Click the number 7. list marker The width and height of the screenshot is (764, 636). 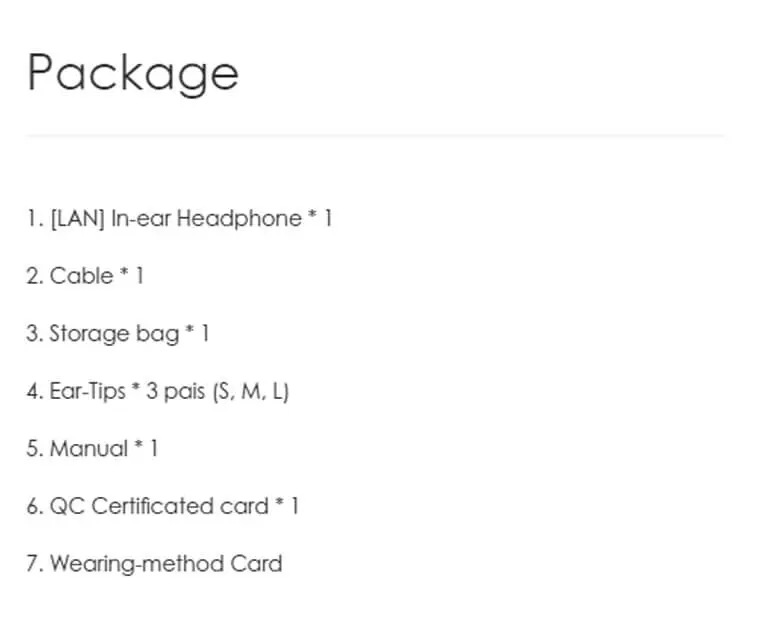(x=36, y=563)
